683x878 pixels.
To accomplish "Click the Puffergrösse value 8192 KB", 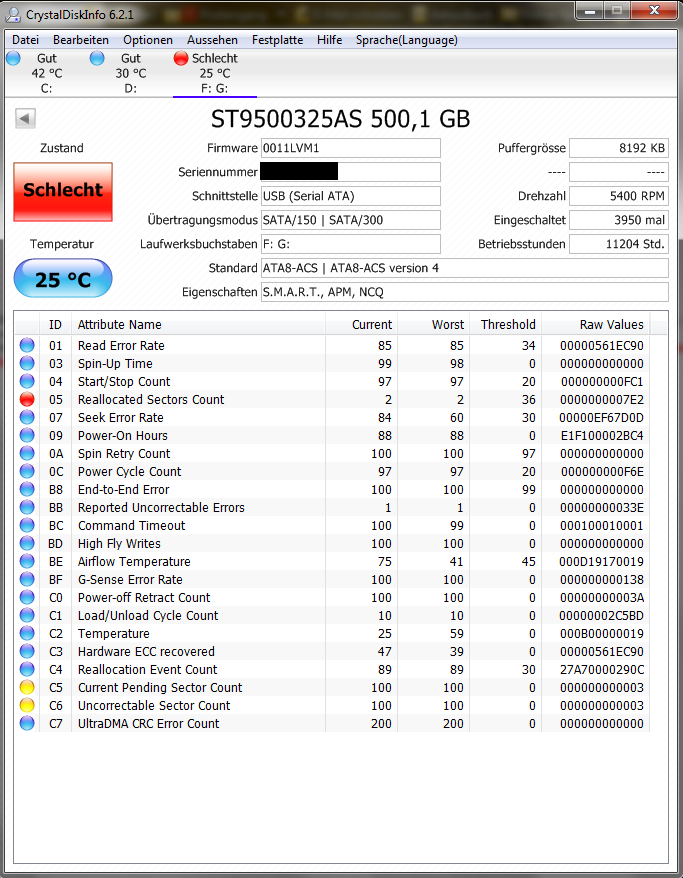I will pyautogui.click(x=619, y=148).
